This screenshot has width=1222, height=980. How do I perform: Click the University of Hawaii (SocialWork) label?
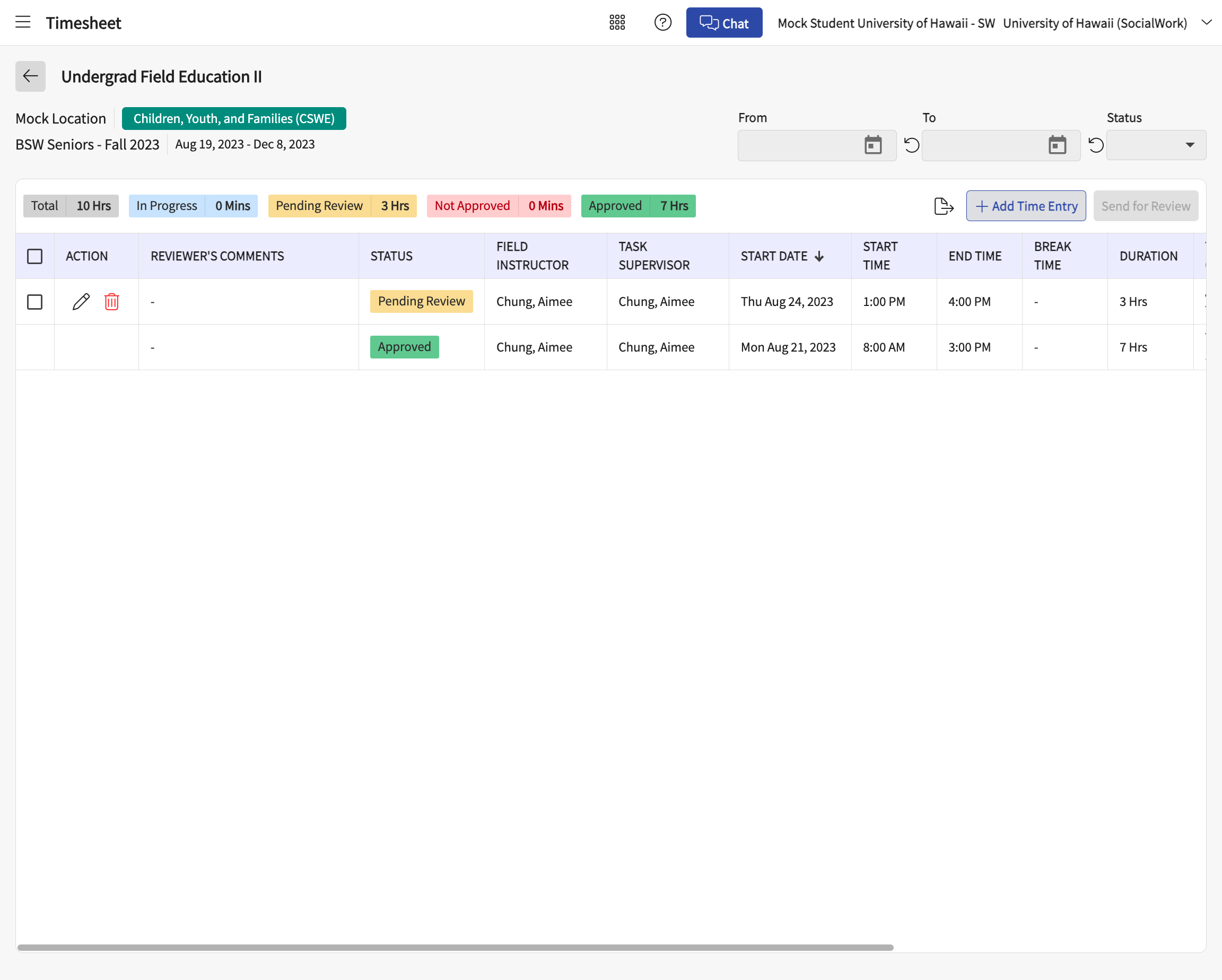(1095, 23)
